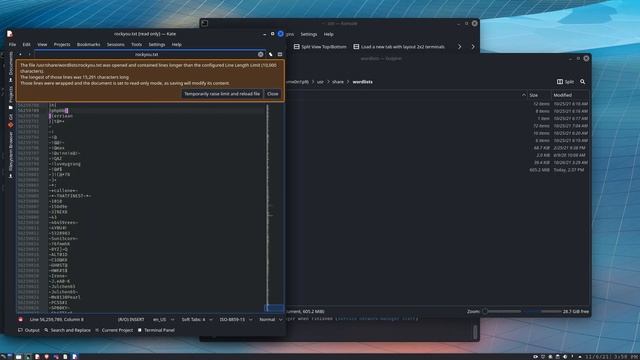Click the pencil icon beside Kate's tab bar
Viewport: 640px width, 360px height.
271,54
